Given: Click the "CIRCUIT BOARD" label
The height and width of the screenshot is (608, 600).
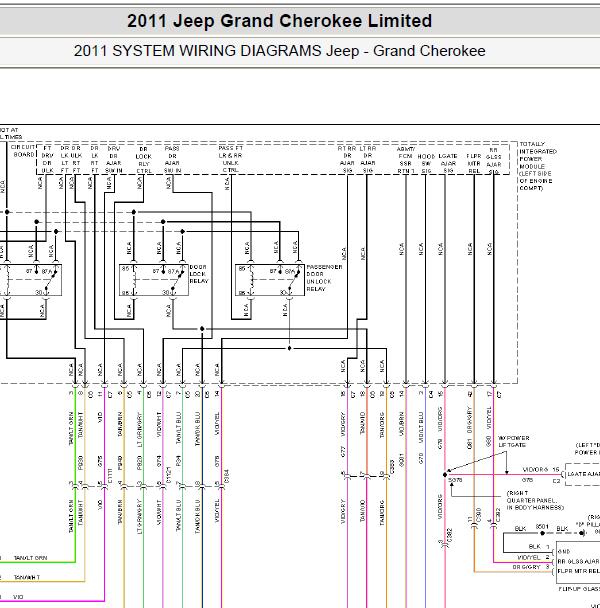Looking at the screenshot, I should pyautogui.click(x=23, y=151).
